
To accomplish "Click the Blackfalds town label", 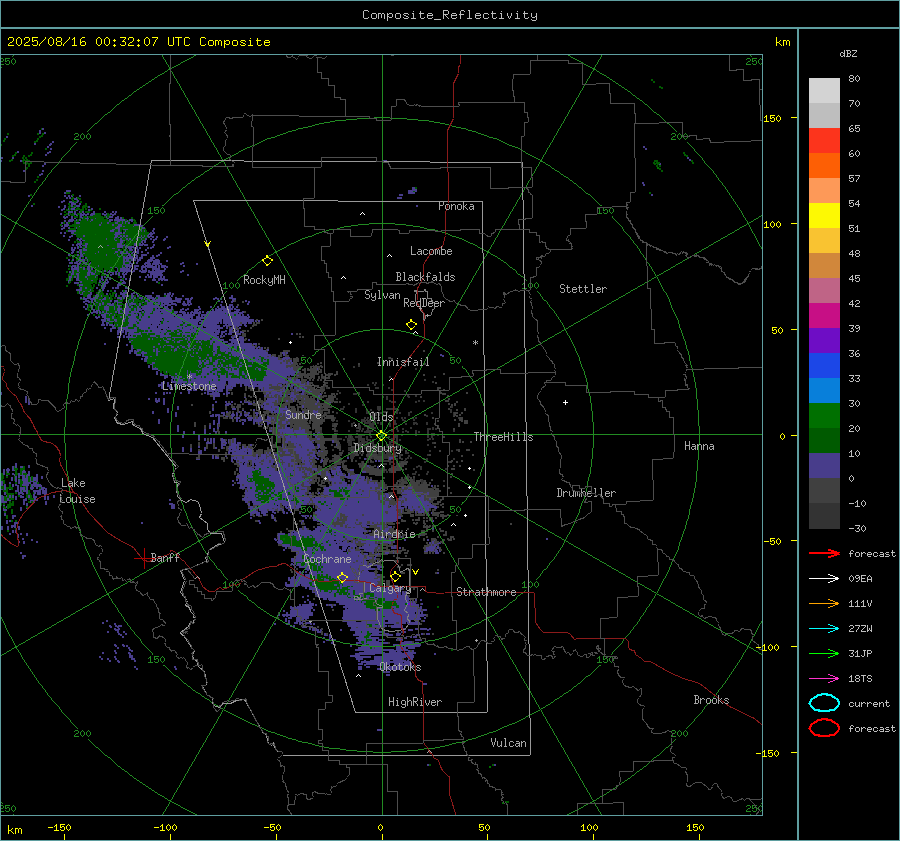I will 425,277.
